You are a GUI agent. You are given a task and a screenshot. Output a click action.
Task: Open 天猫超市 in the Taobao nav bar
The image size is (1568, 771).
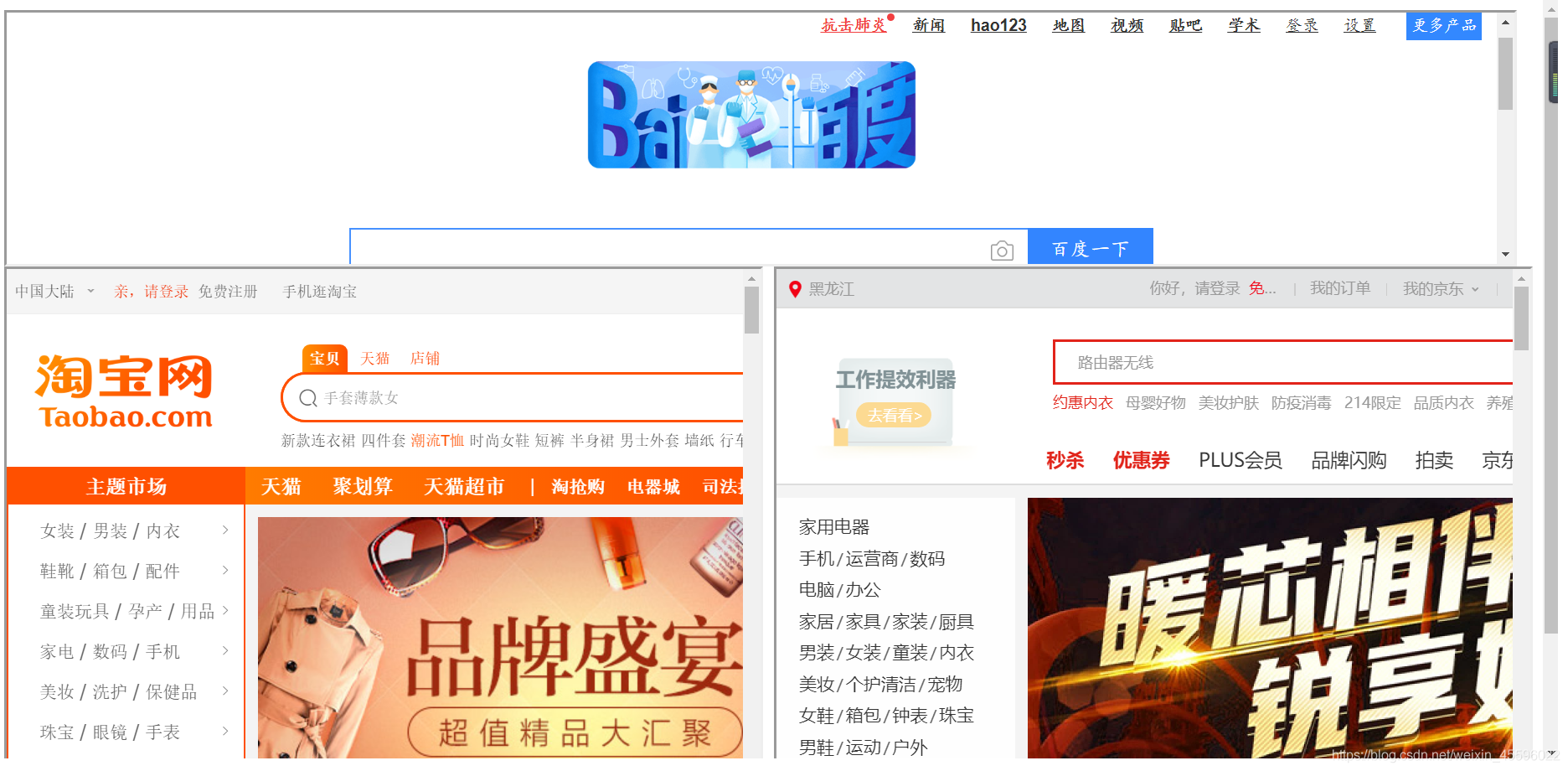click(x=464, y=486)
